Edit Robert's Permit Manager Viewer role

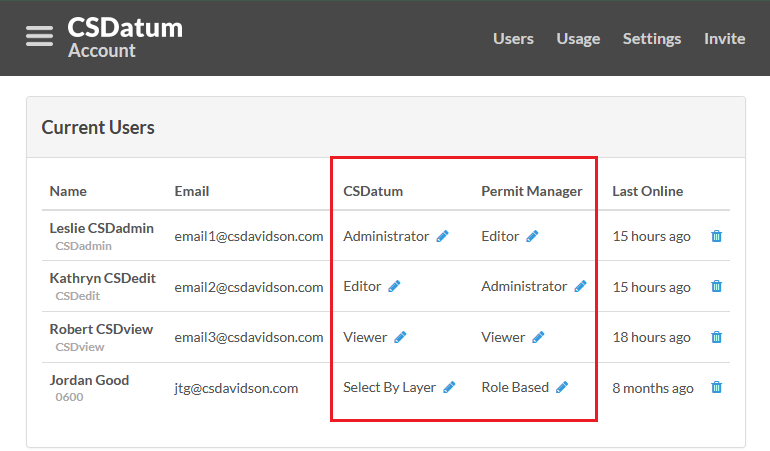[x=538, y=338]
